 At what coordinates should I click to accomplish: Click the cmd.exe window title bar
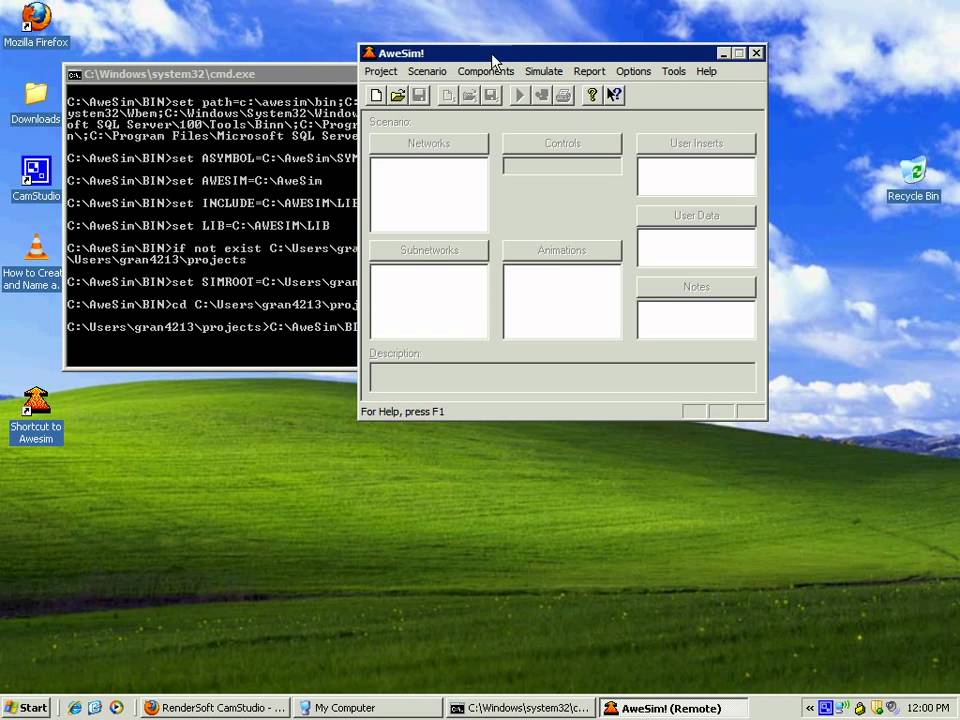(x=211, y=74)
